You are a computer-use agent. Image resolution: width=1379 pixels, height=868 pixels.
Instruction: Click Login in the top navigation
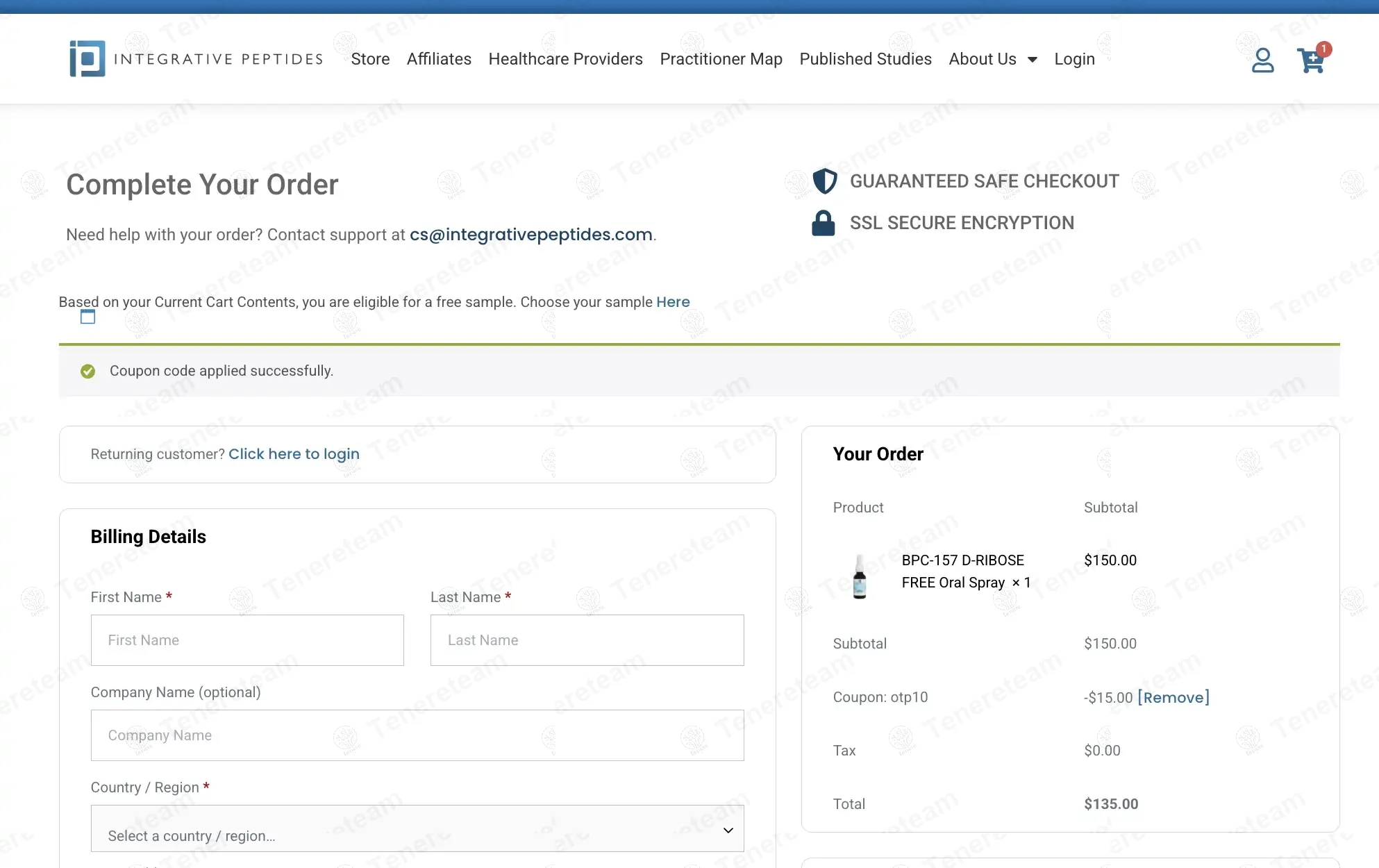(x=1074, y=59)
